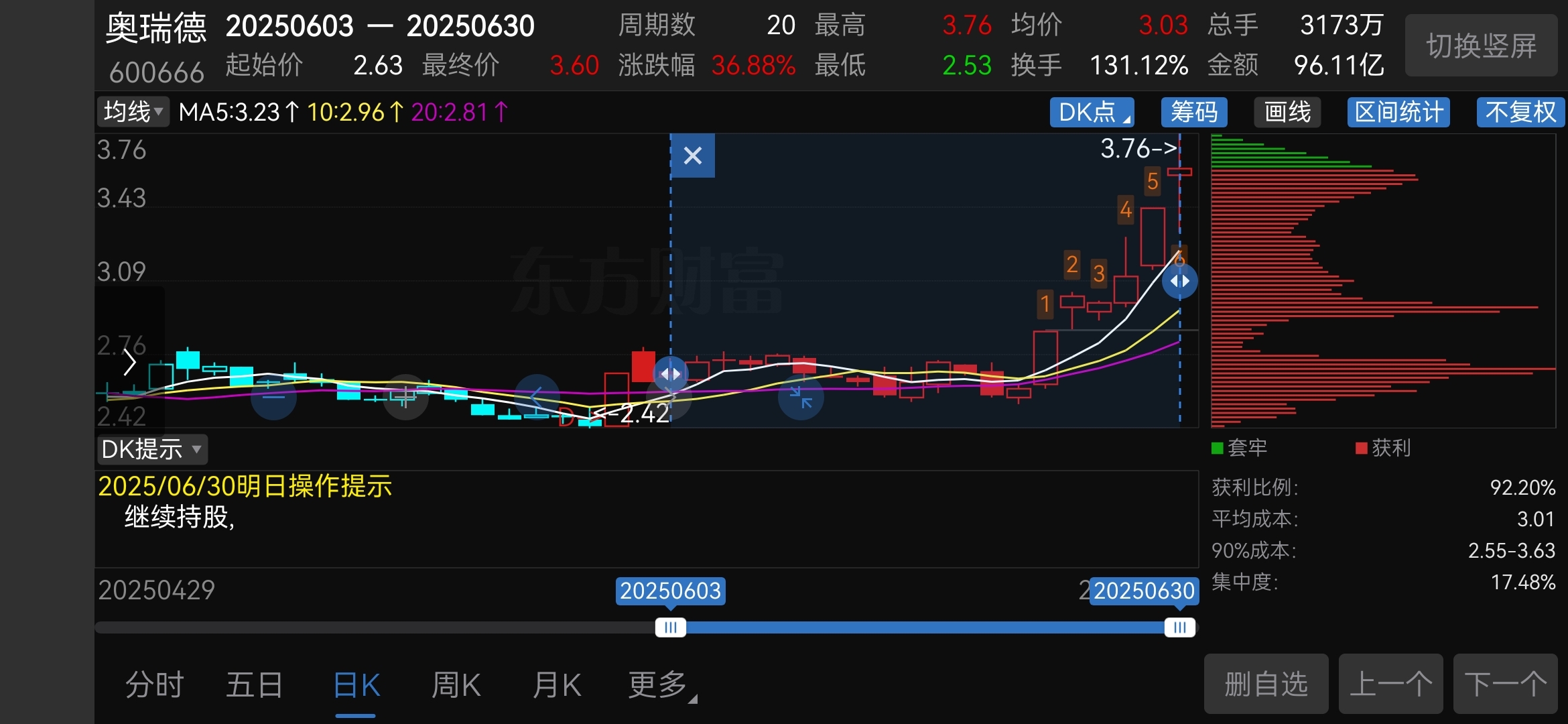Go to previous stock with 上一个

tap(1391, 684)
